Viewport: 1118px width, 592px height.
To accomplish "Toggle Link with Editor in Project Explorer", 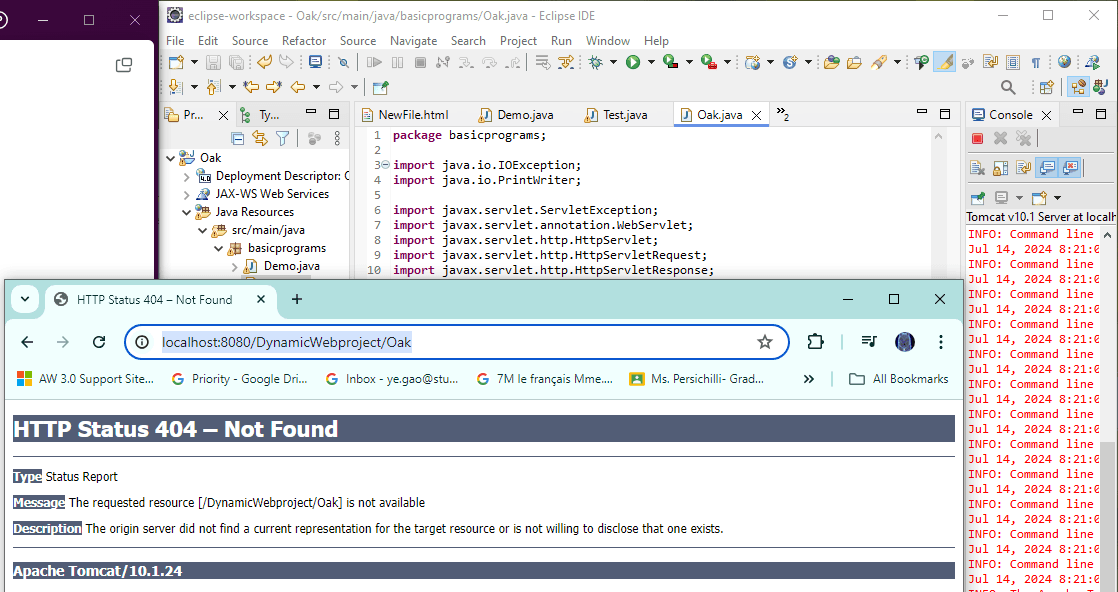I will tap(260, 139).
